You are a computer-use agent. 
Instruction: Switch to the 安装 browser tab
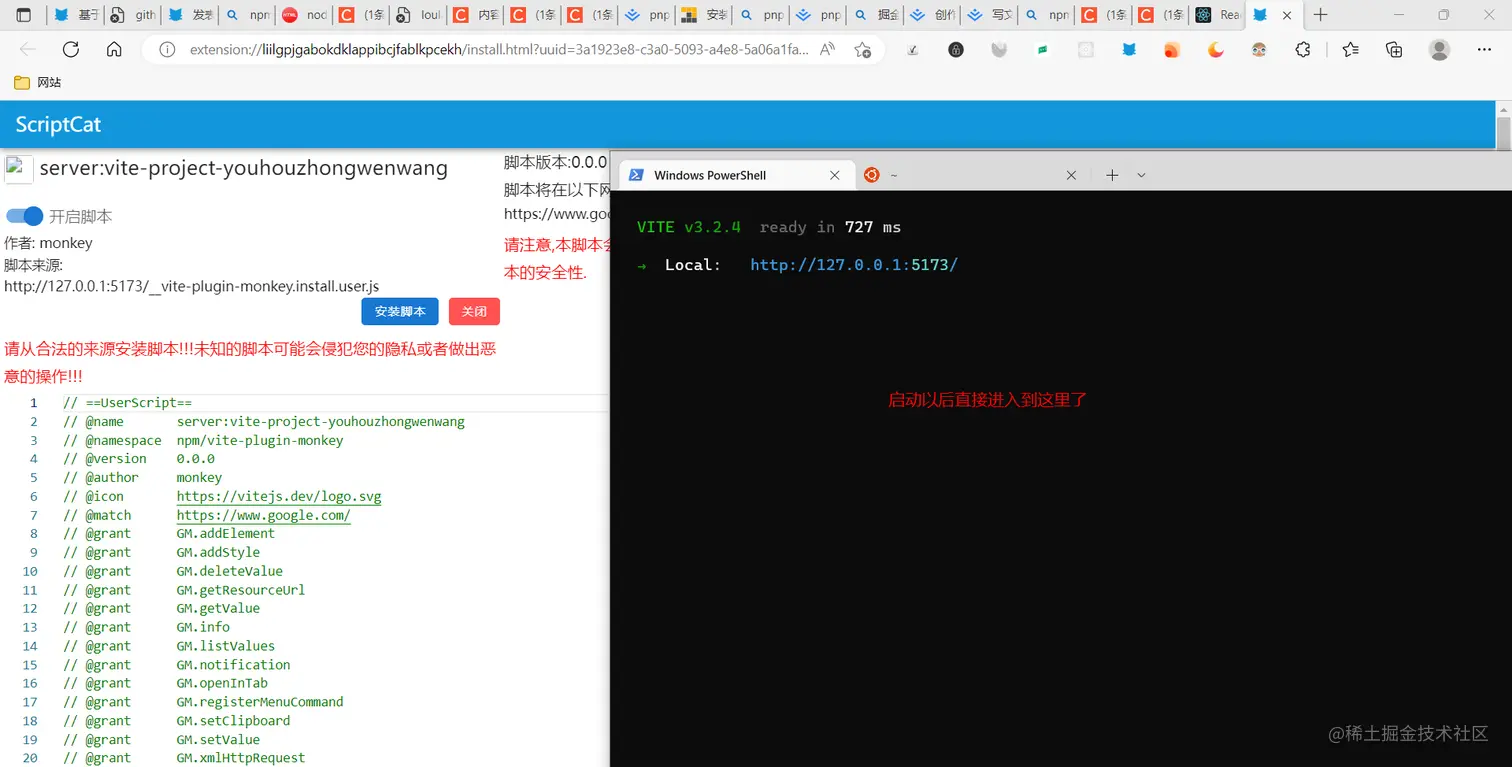coord(703,15)
